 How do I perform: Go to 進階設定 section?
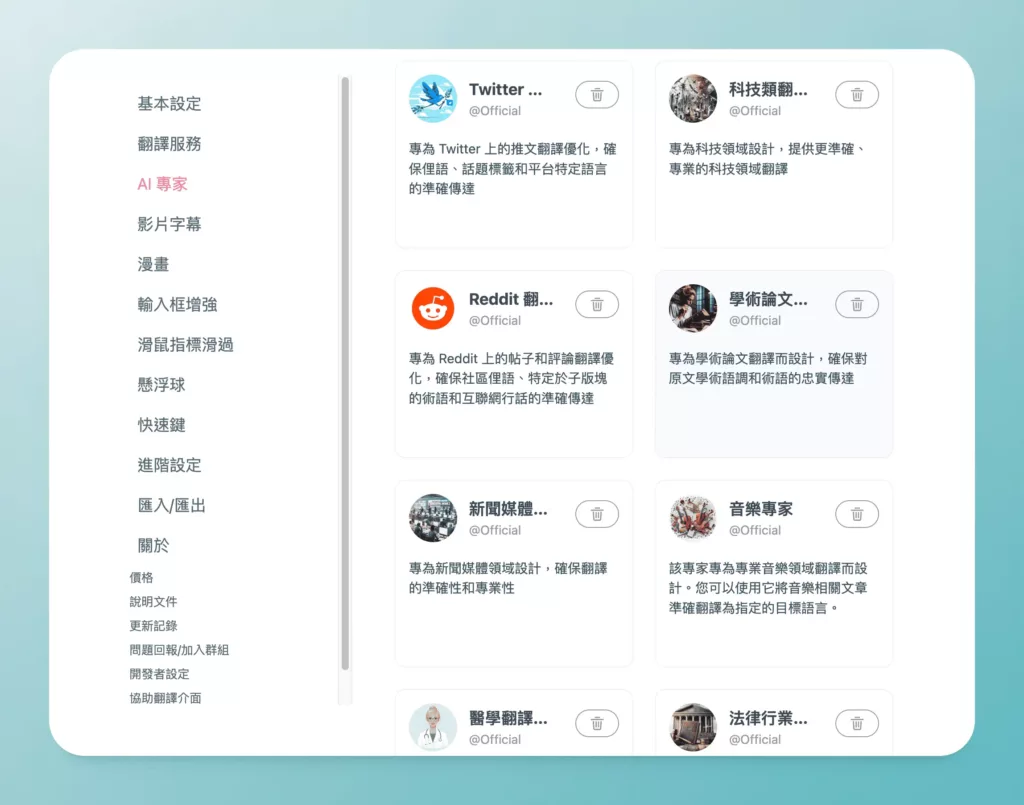click(169, 465)
